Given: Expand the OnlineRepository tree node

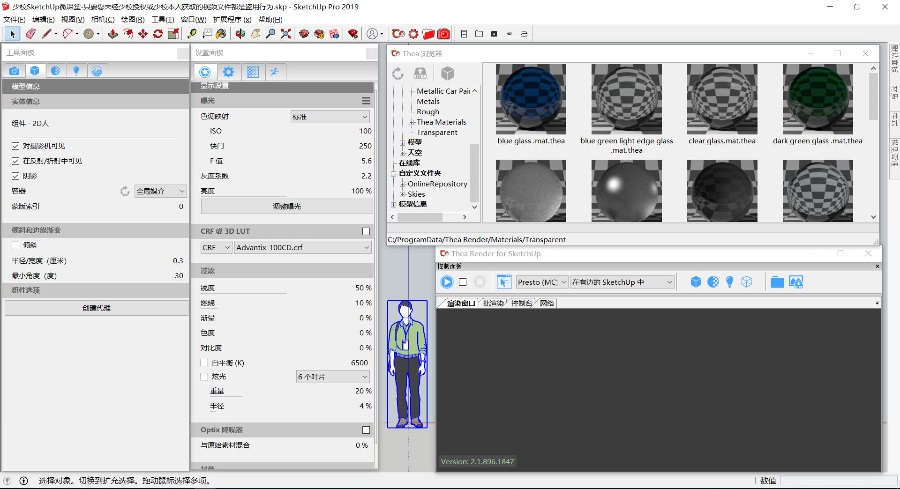Looking at the screenshot, I should coord(403,184).
